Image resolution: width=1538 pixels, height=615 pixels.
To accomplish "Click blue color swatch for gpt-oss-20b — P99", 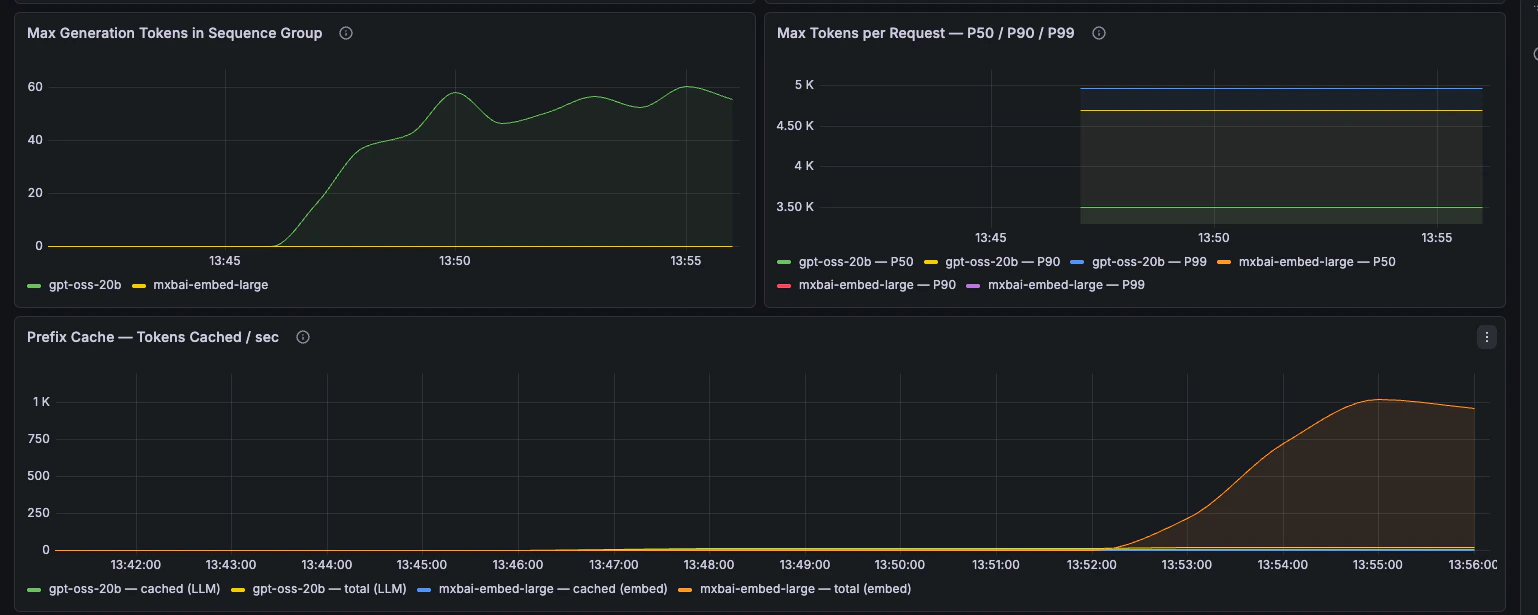I will click(x=1077, y=262).
